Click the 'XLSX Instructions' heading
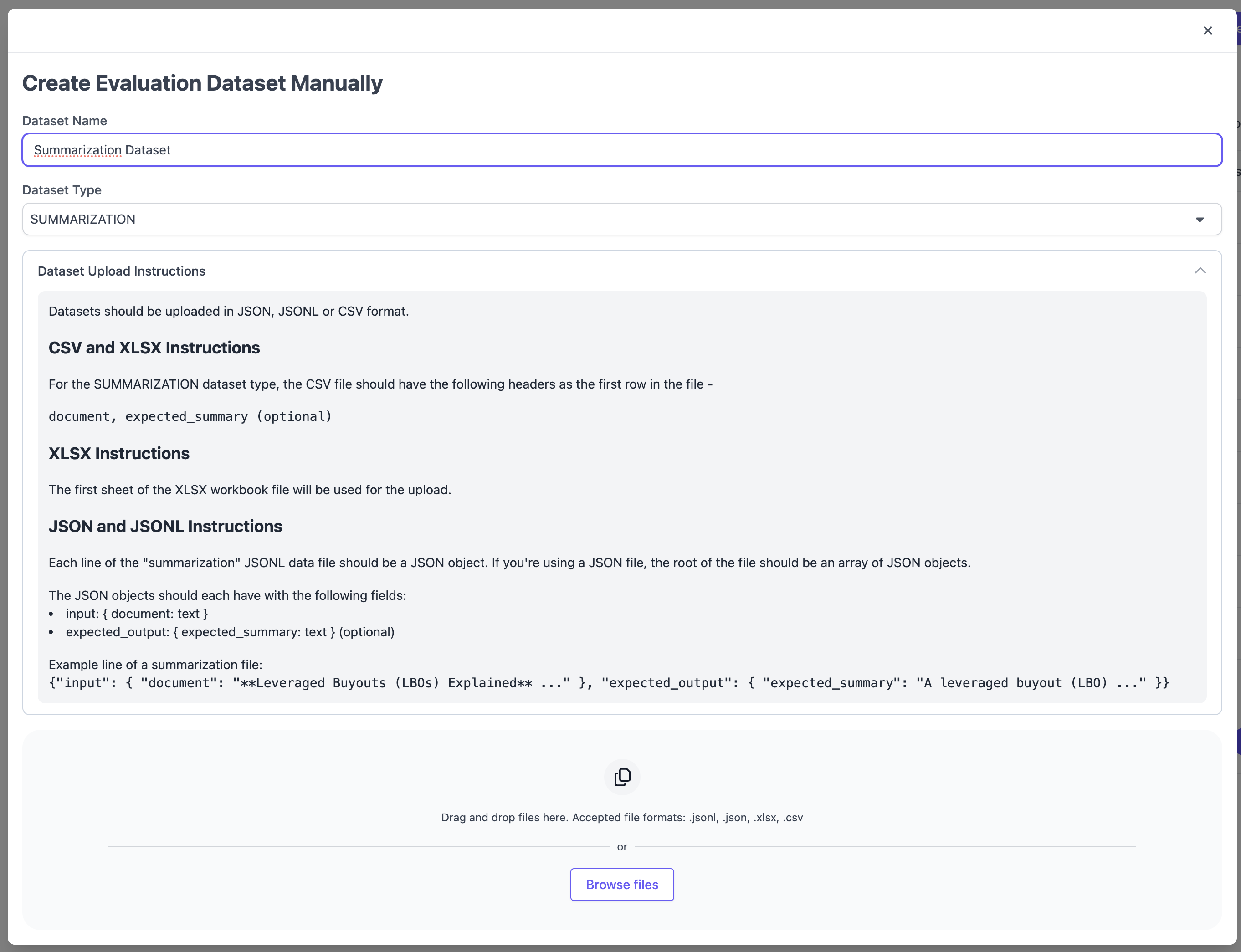The image size is (1241, 952). (119, 453)
